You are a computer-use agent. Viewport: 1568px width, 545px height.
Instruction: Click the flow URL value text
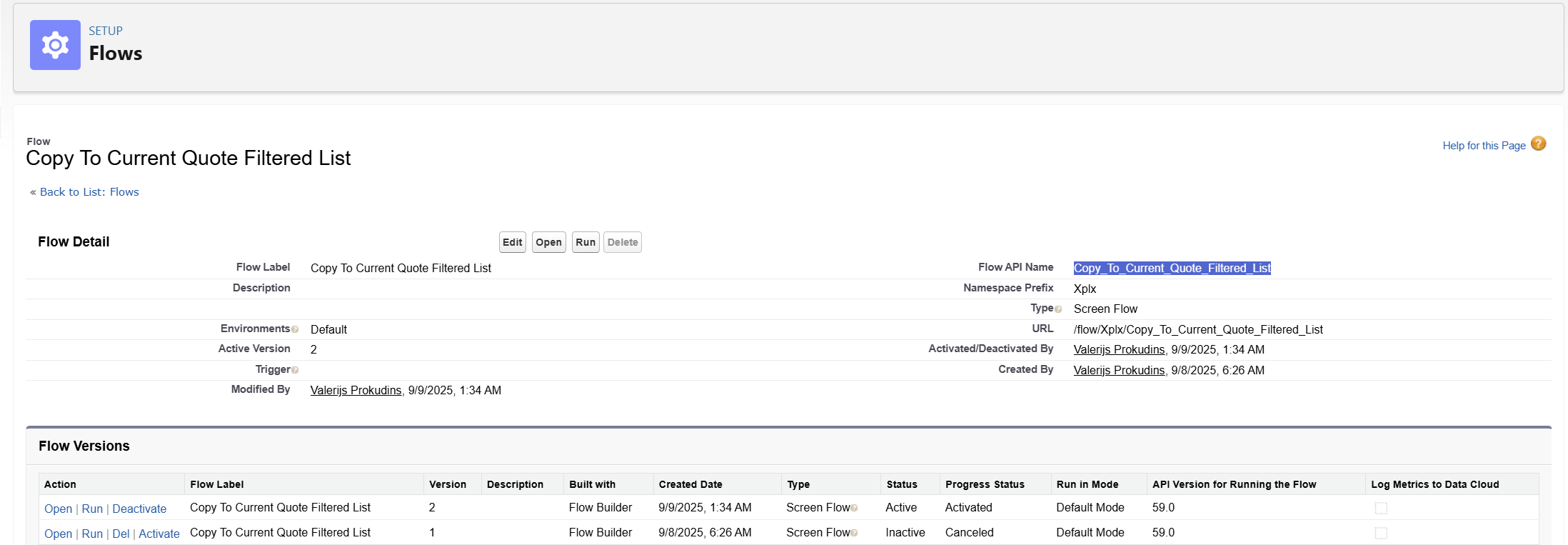click(x=1198, y=329)
